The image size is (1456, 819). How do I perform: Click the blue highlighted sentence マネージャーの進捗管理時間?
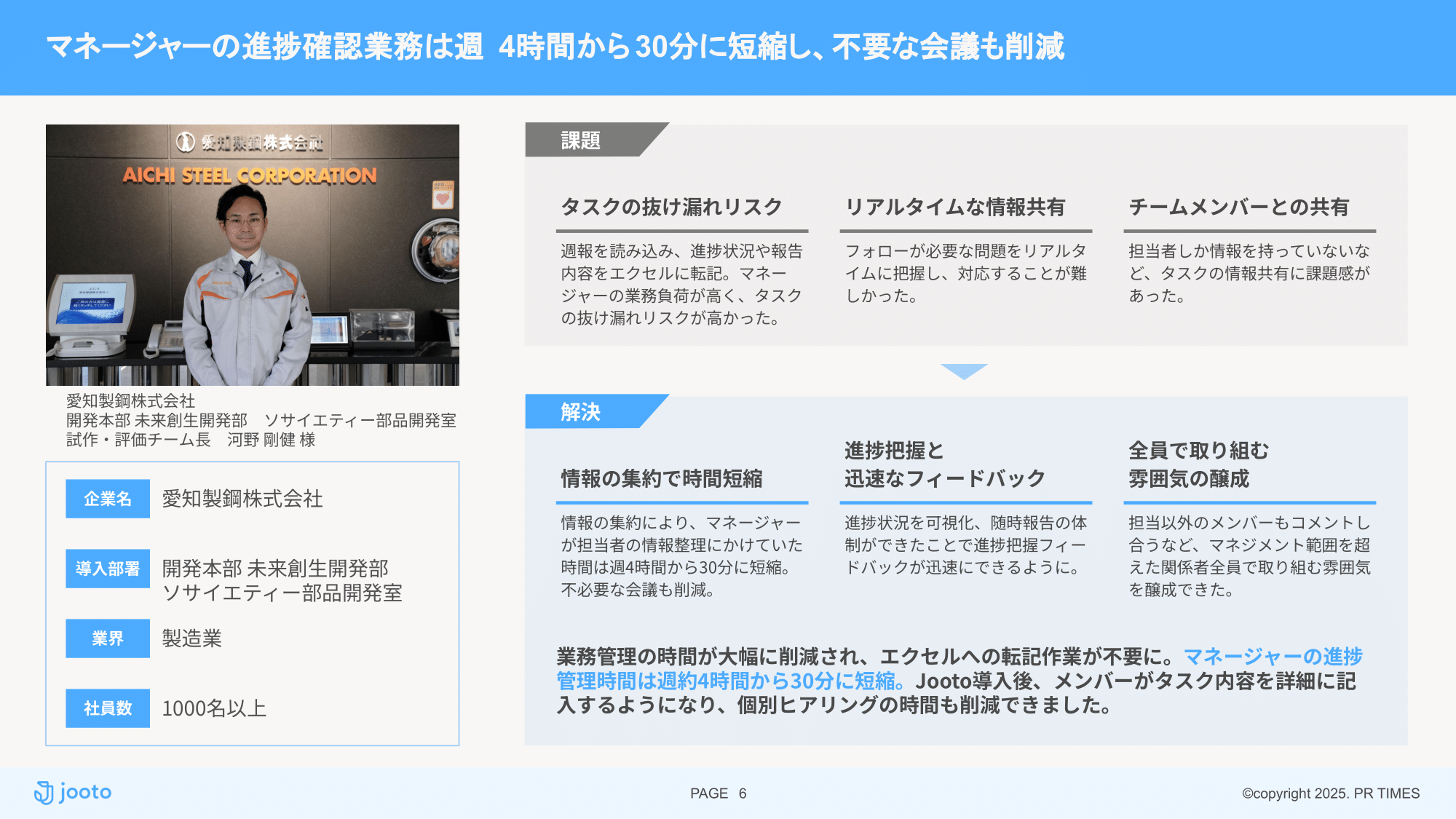click(960, 668)
